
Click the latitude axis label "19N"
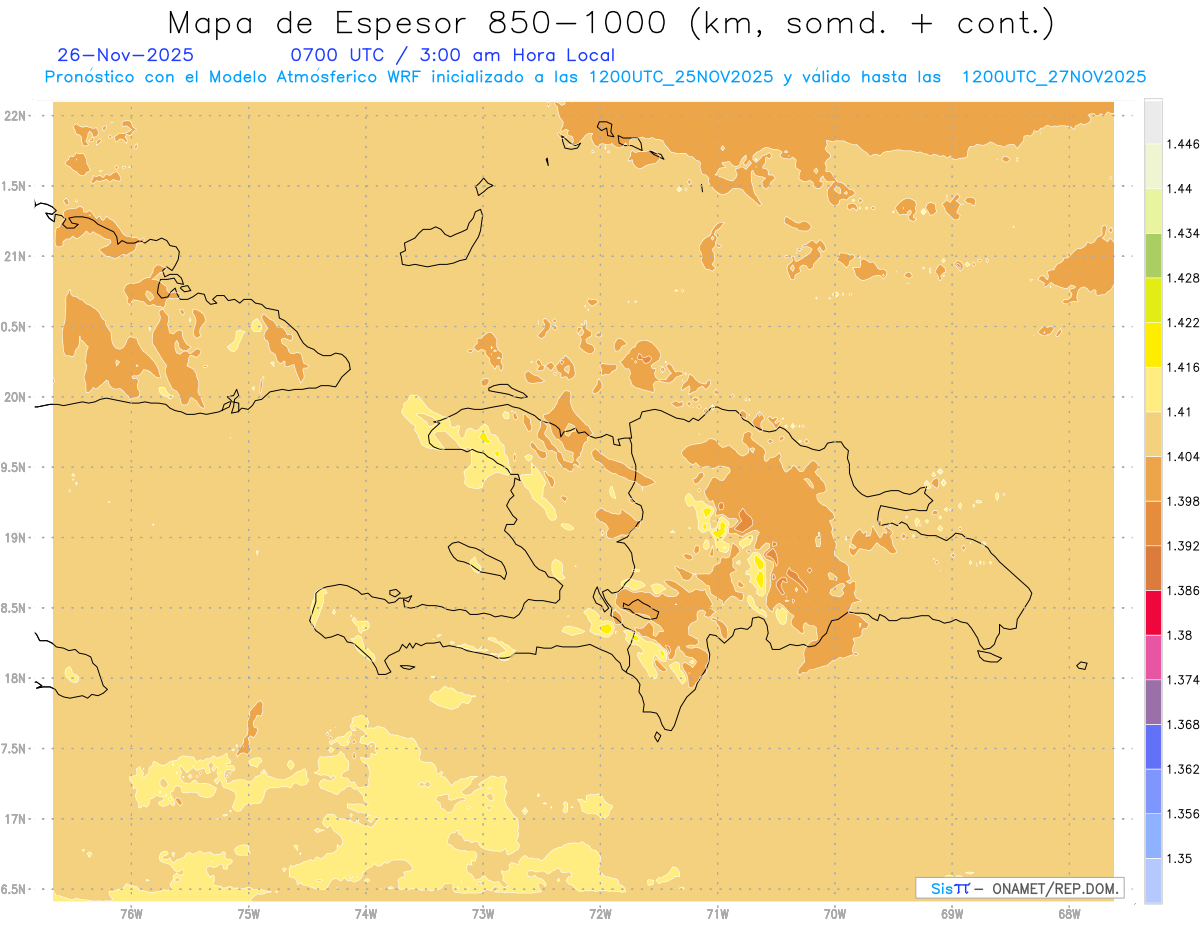coord(15,538)
